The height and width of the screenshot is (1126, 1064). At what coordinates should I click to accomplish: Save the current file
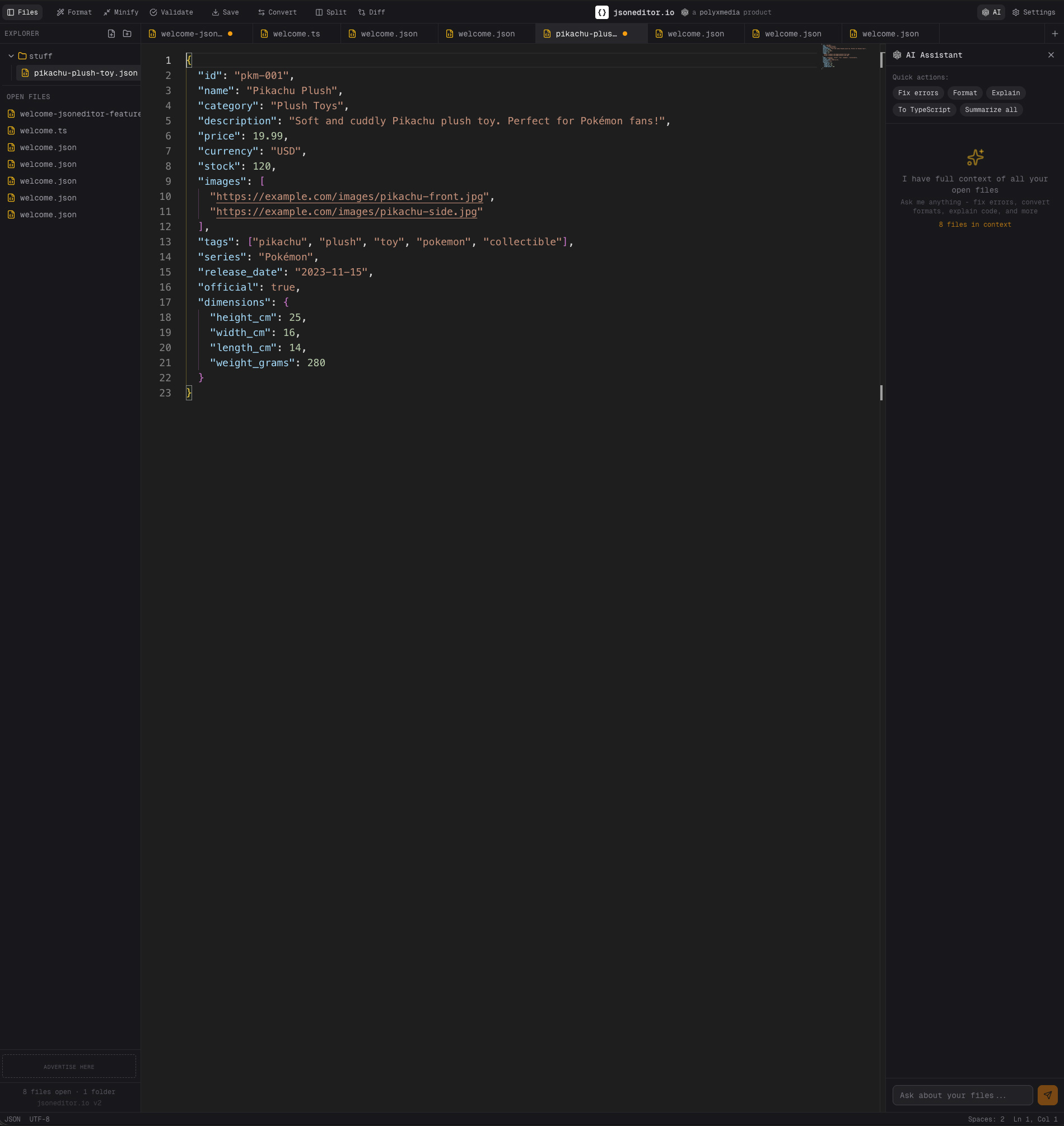(x=225, y=12)
